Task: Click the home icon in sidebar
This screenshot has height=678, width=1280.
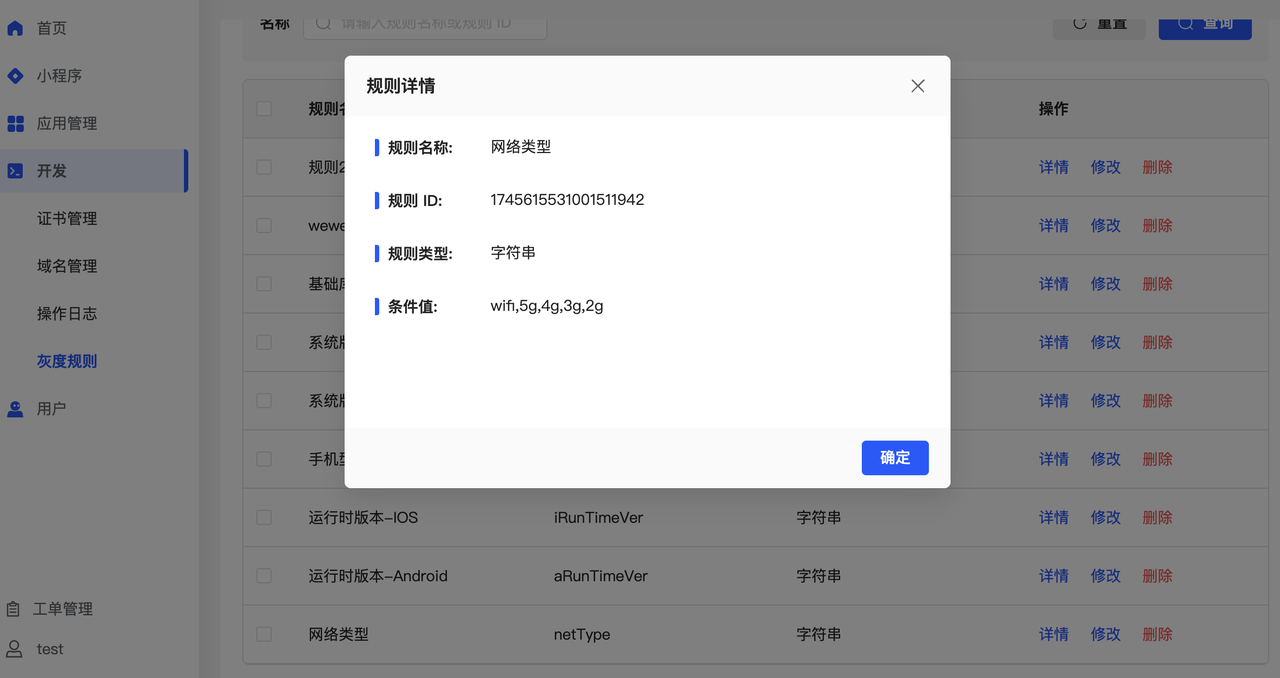Action: pos(15,28)
